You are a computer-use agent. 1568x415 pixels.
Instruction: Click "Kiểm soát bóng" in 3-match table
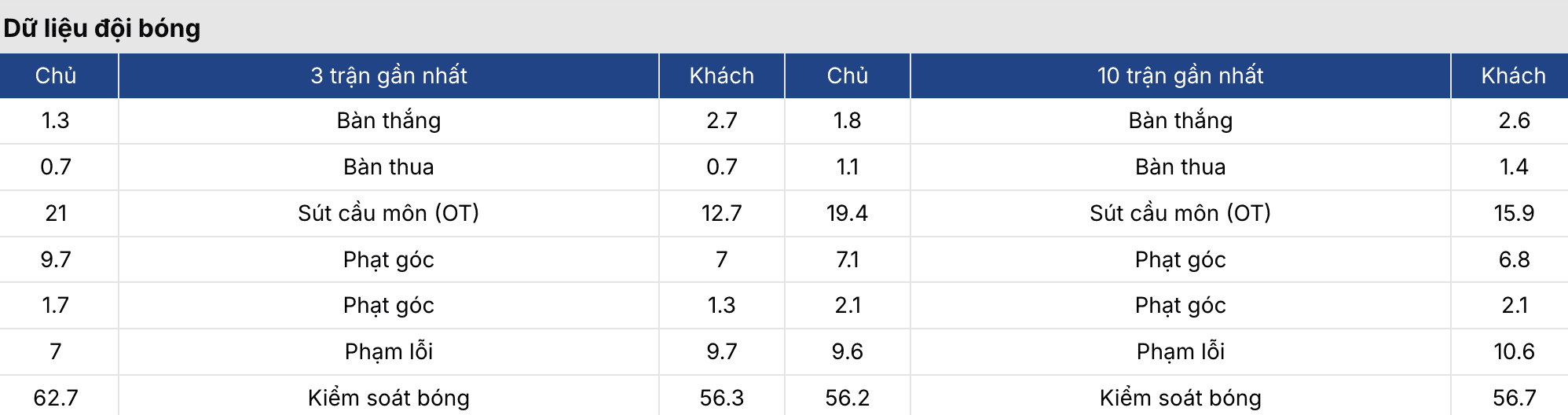pyautogui.click(x=389, y=398)
